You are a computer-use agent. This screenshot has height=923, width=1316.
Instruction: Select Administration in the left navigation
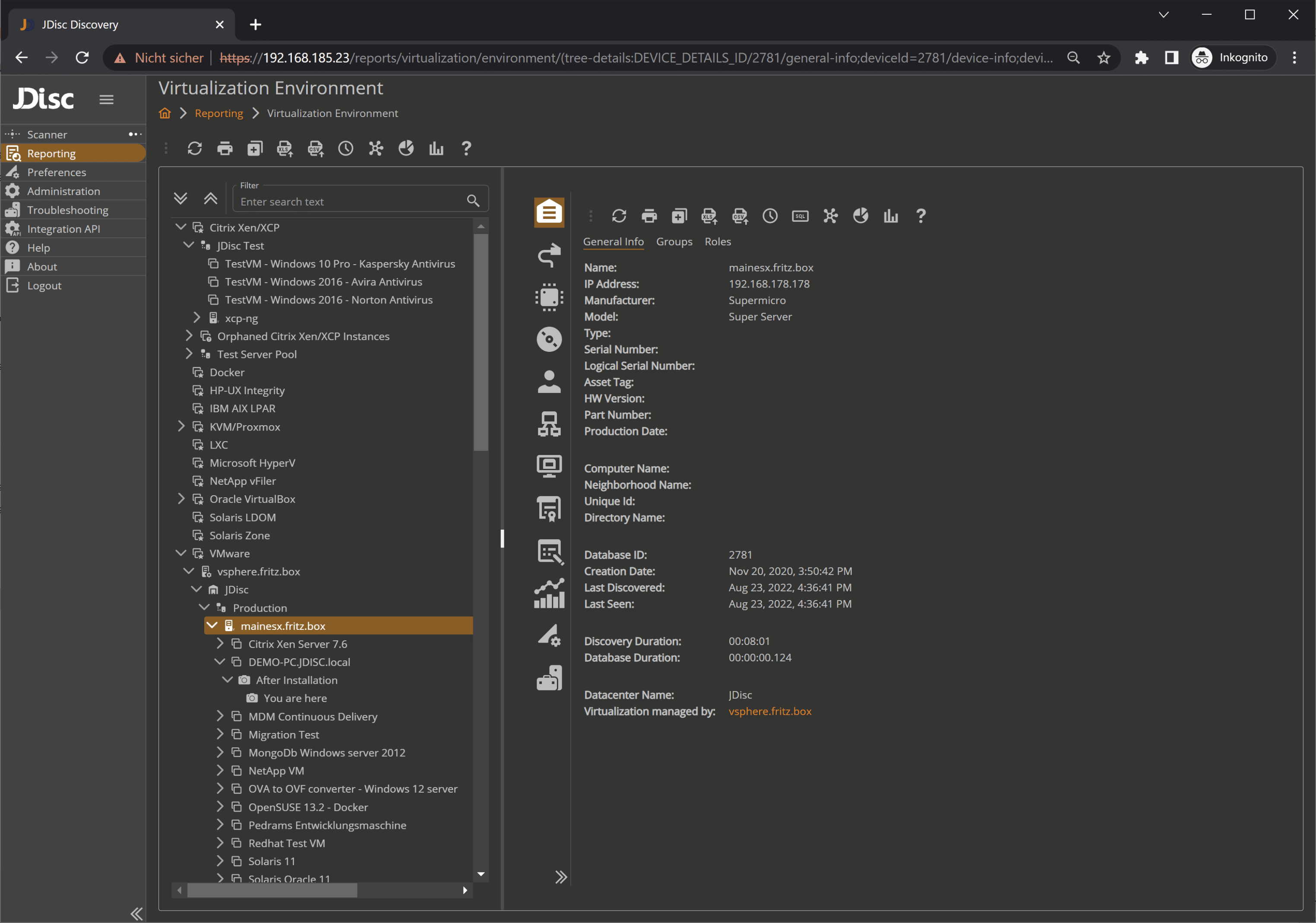(x=63, y=191)
